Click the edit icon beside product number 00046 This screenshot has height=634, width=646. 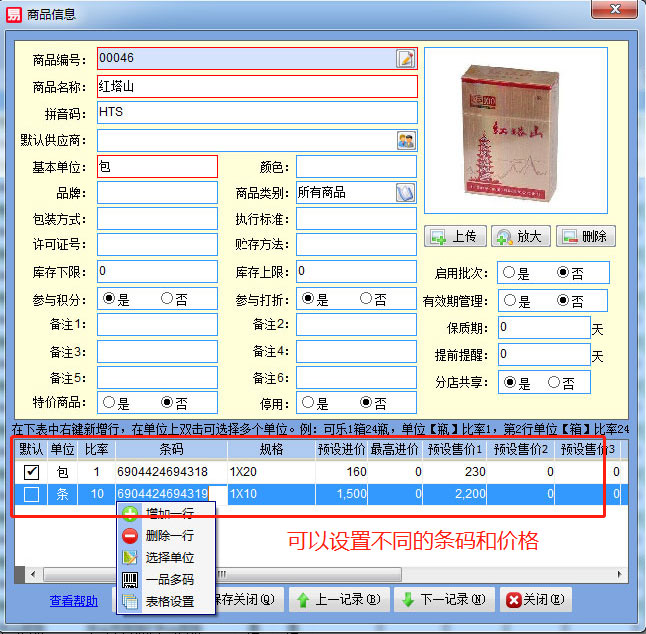(405, 59)
